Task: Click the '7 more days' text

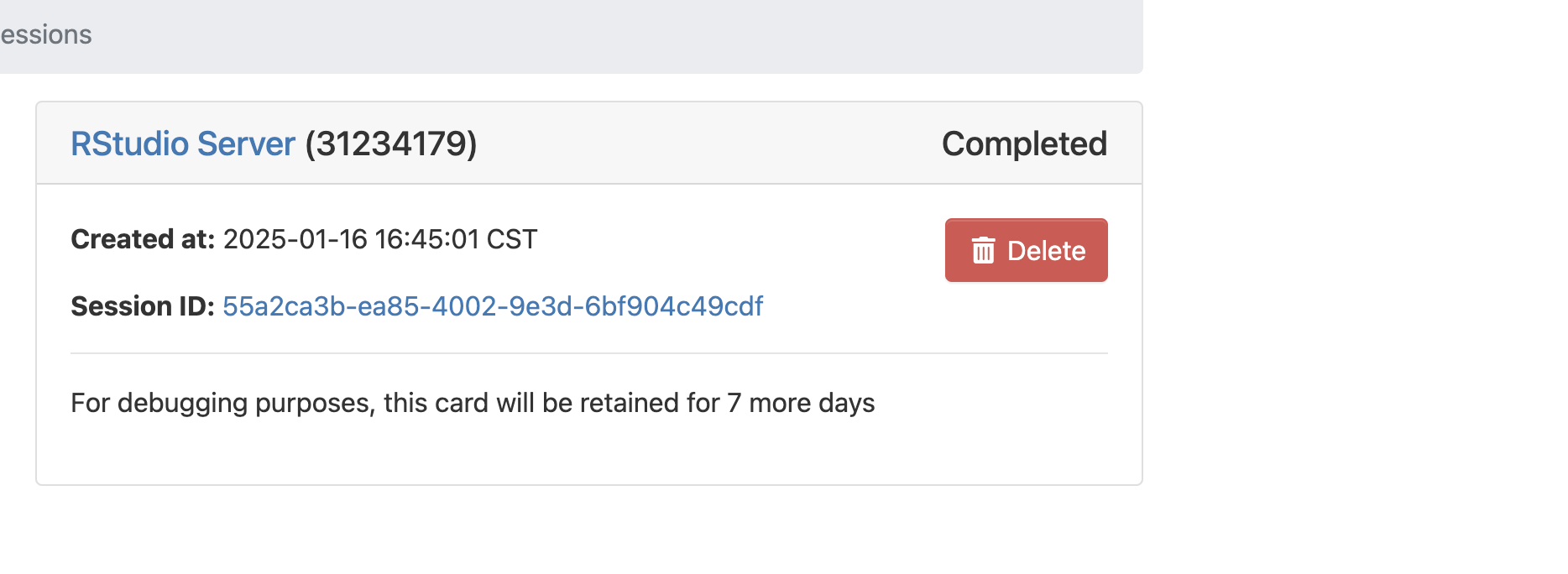Action: (801, 403)
